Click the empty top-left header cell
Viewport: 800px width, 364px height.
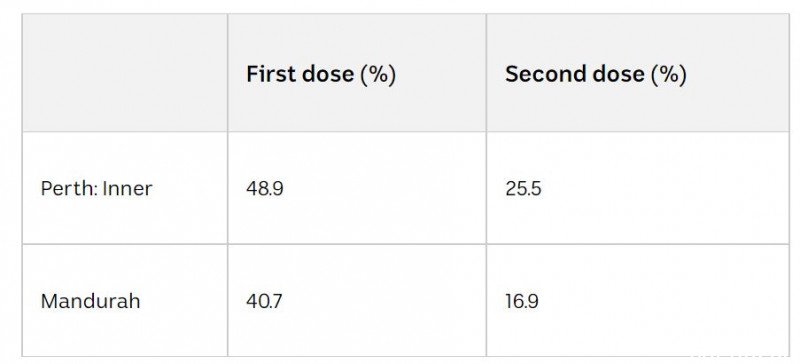(x=125, y=73)
